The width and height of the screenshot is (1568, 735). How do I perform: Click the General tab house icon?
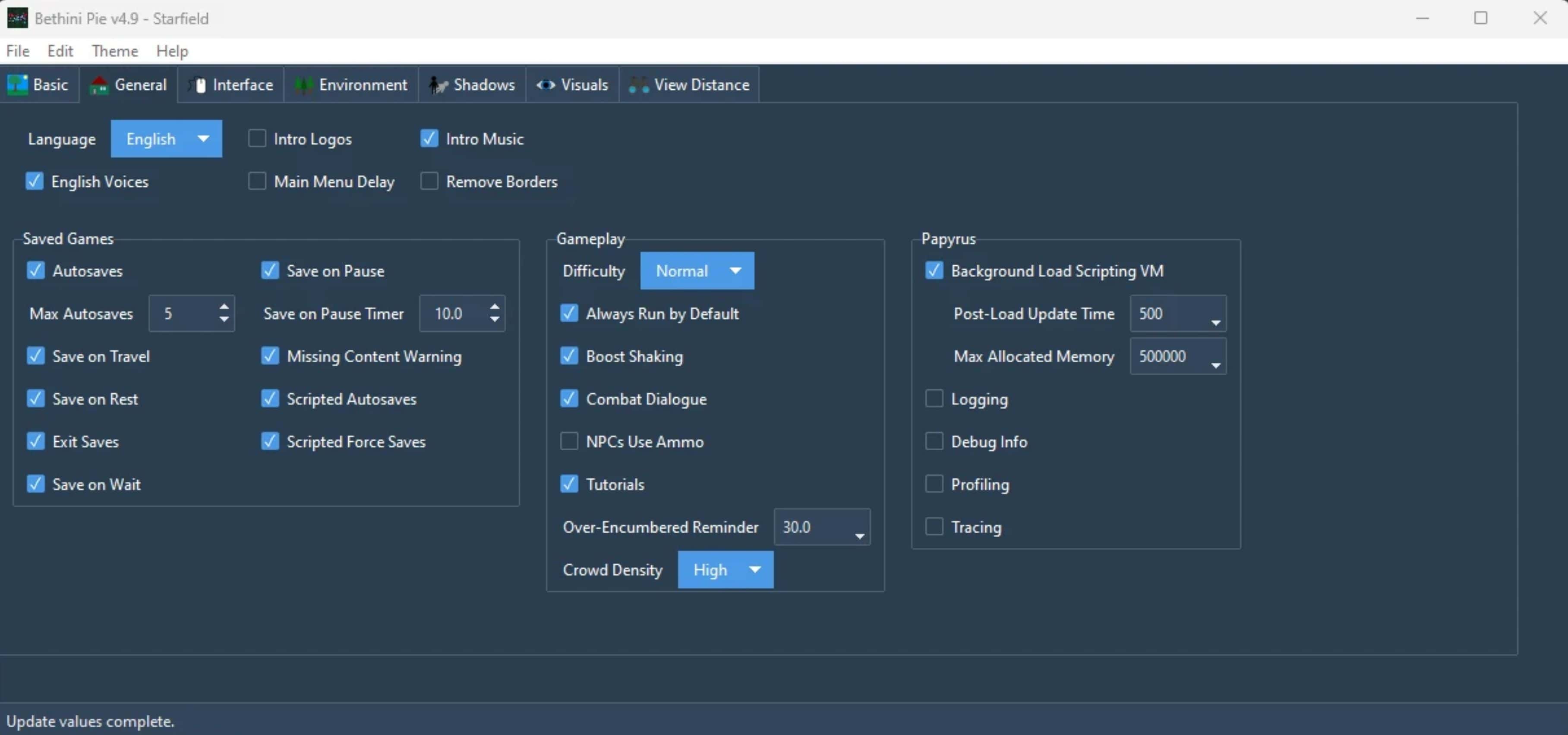(x=98, y=85)
